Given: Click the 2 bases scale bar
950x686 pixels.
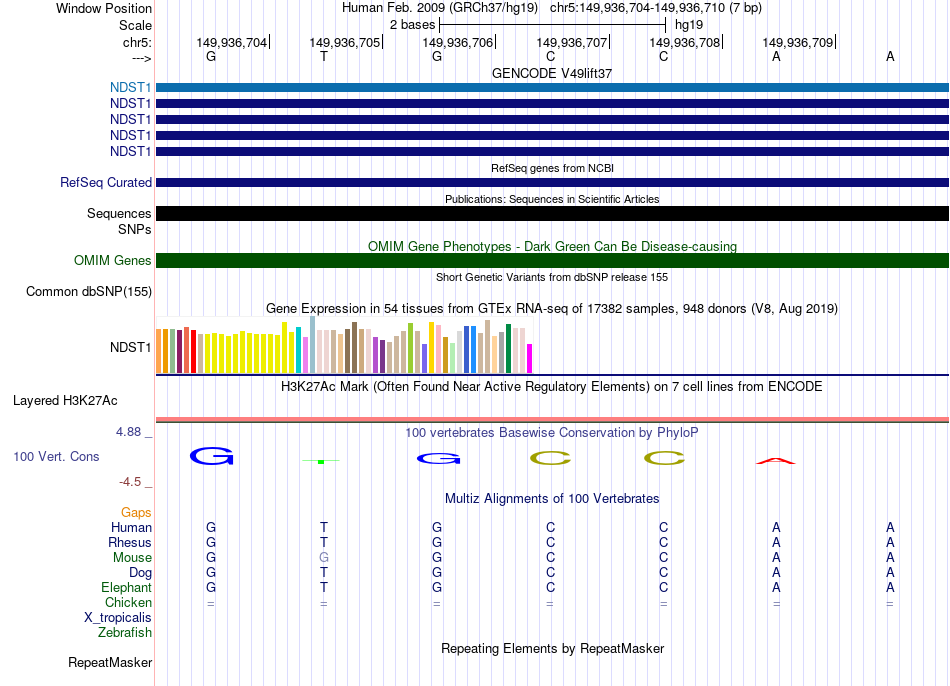Looking at the screenshot, I should point(553,25).
